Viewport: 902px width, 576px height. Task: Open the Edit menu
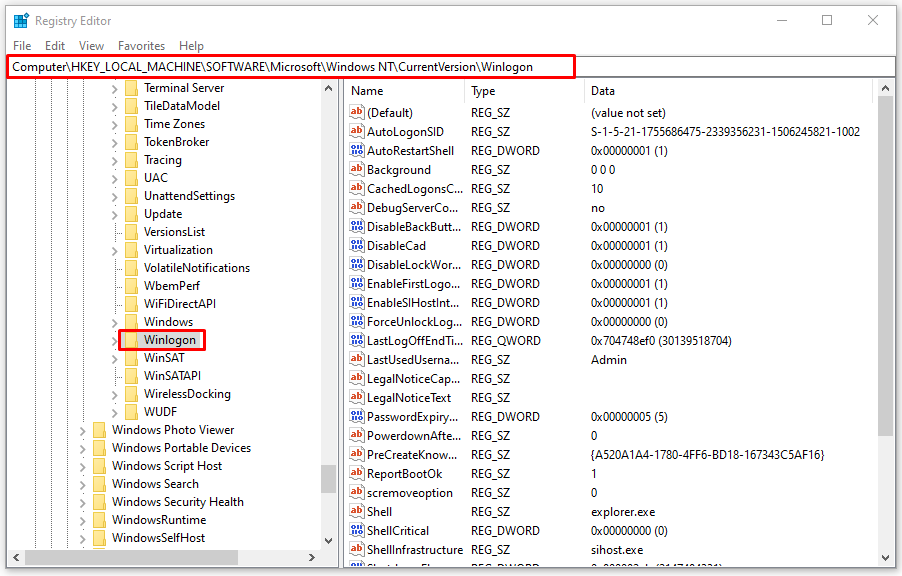tap(55, 45)
